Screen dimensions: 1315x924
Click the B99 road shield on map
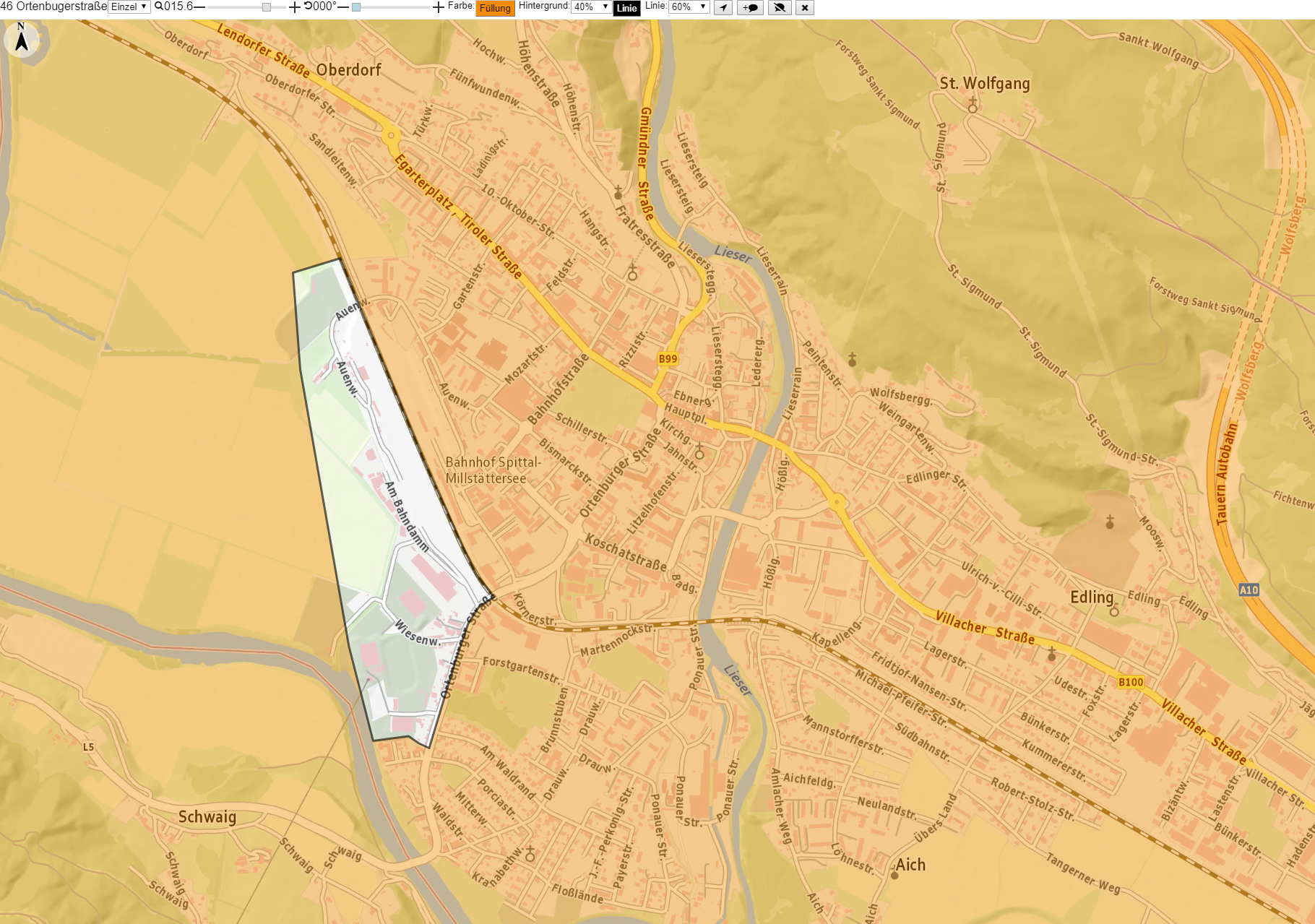(x=668, y=358)
